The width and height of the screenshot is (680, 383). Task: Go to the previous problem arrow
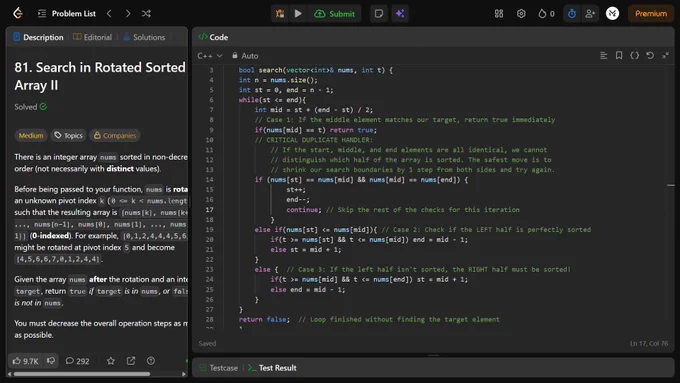tap(109, 13)
